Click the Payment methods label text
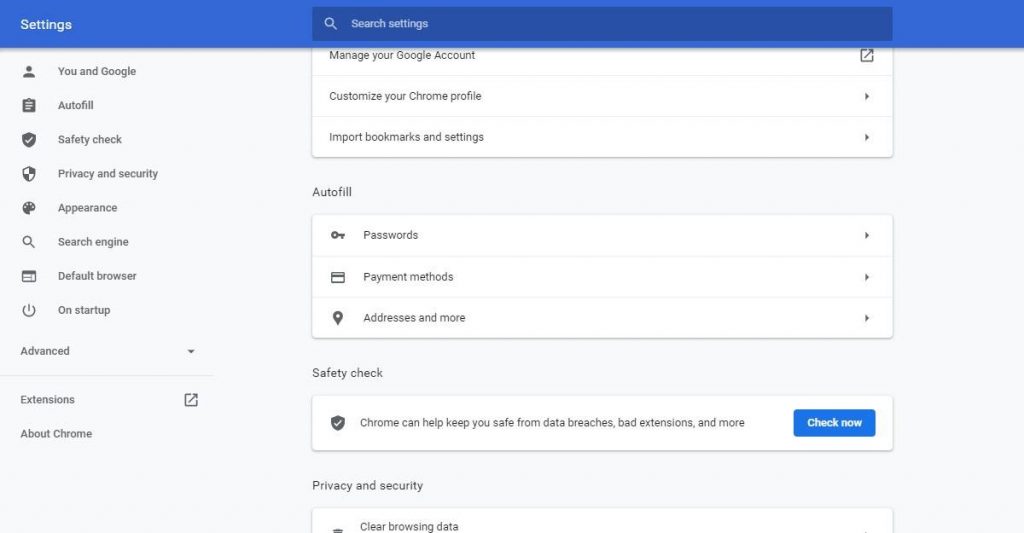 click(408, 277)
